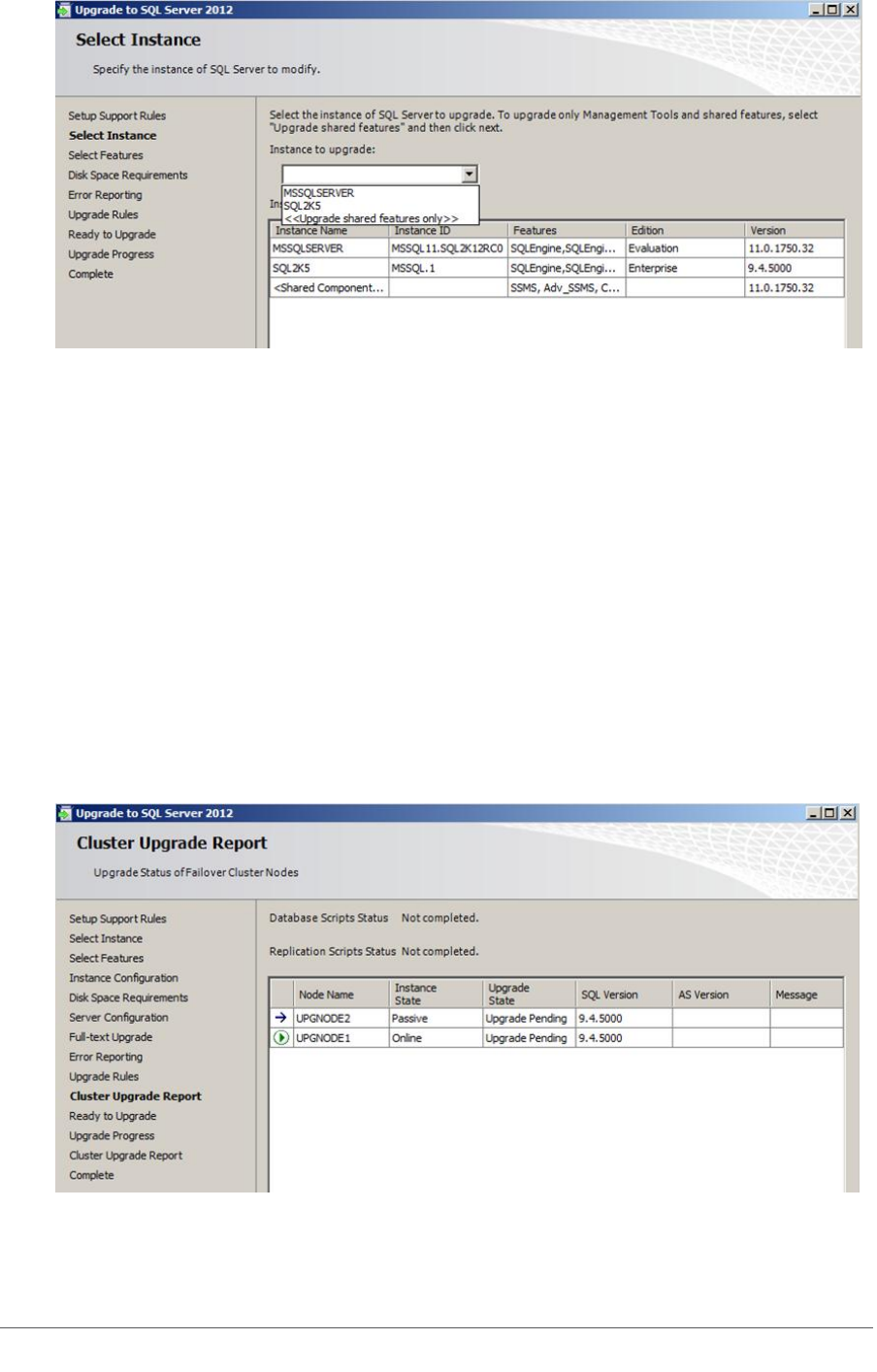The height and width of the screenshot is (1372, 877).
Task: Click the Enterprise edition cell
Action: pos(685,268)
